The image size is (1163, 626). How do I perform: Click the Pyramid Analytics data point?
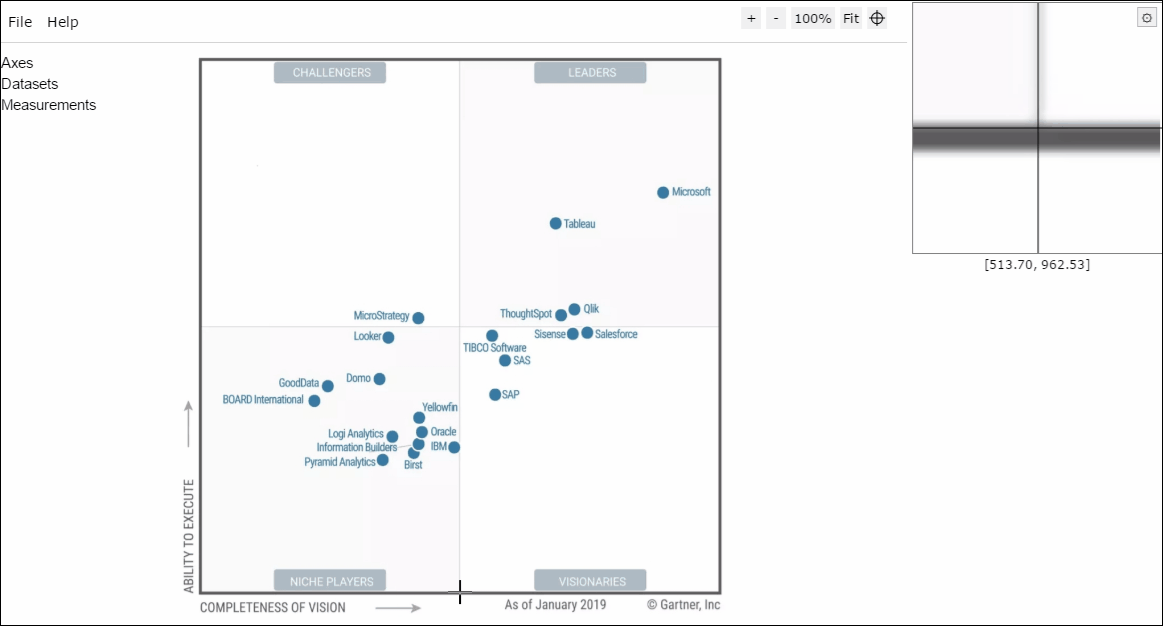[x=383, y=460]
